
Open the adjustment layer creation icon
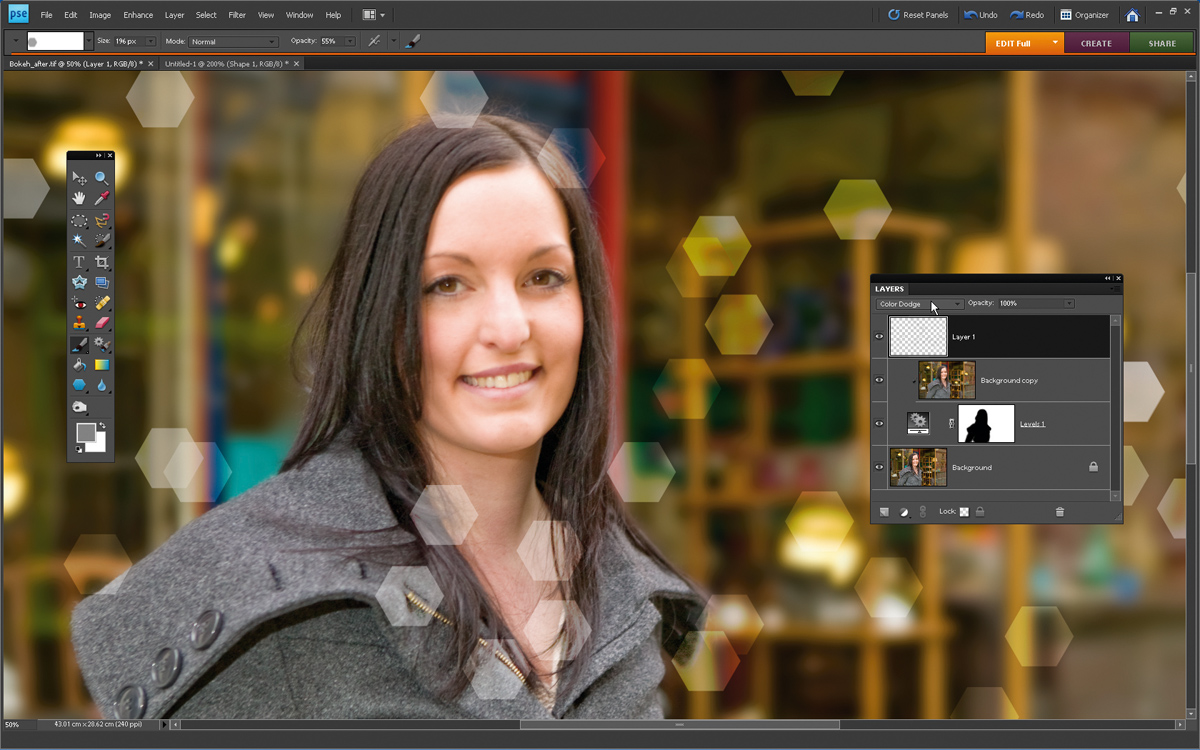903,512
